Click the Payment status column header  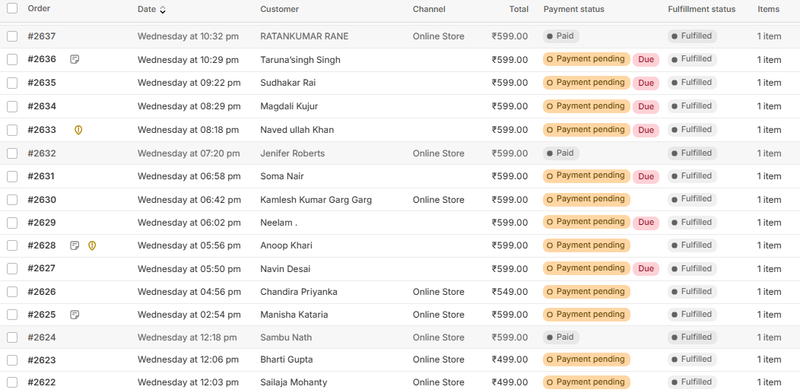point(574,9)
